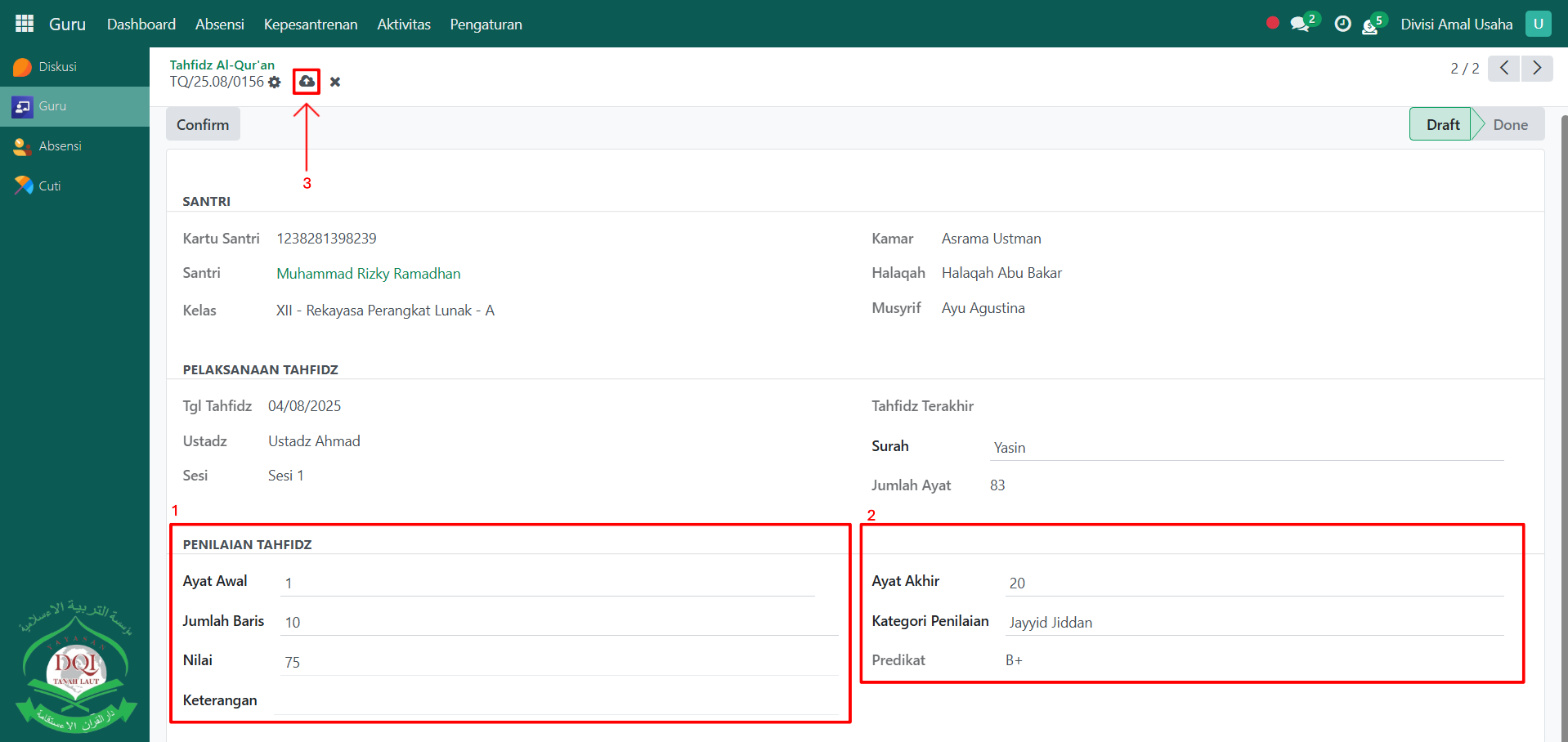
Task: Open Cuti module in sidebar
Action: pos(49,186)
